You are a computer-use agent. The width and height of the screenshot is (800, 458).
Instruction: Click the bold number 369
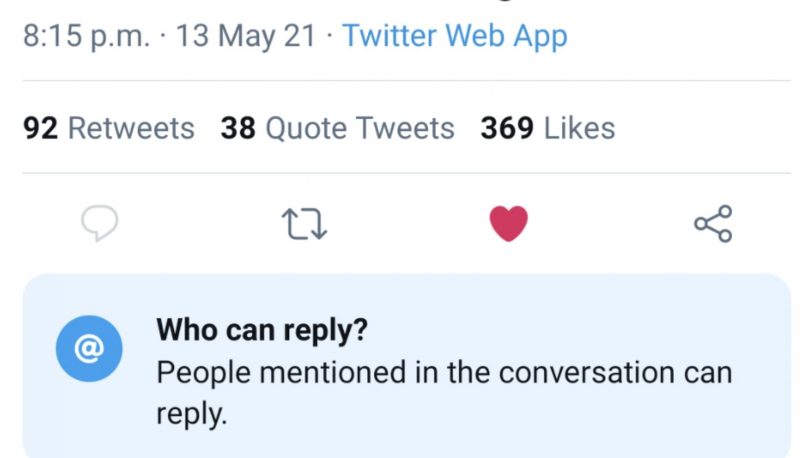507,128
